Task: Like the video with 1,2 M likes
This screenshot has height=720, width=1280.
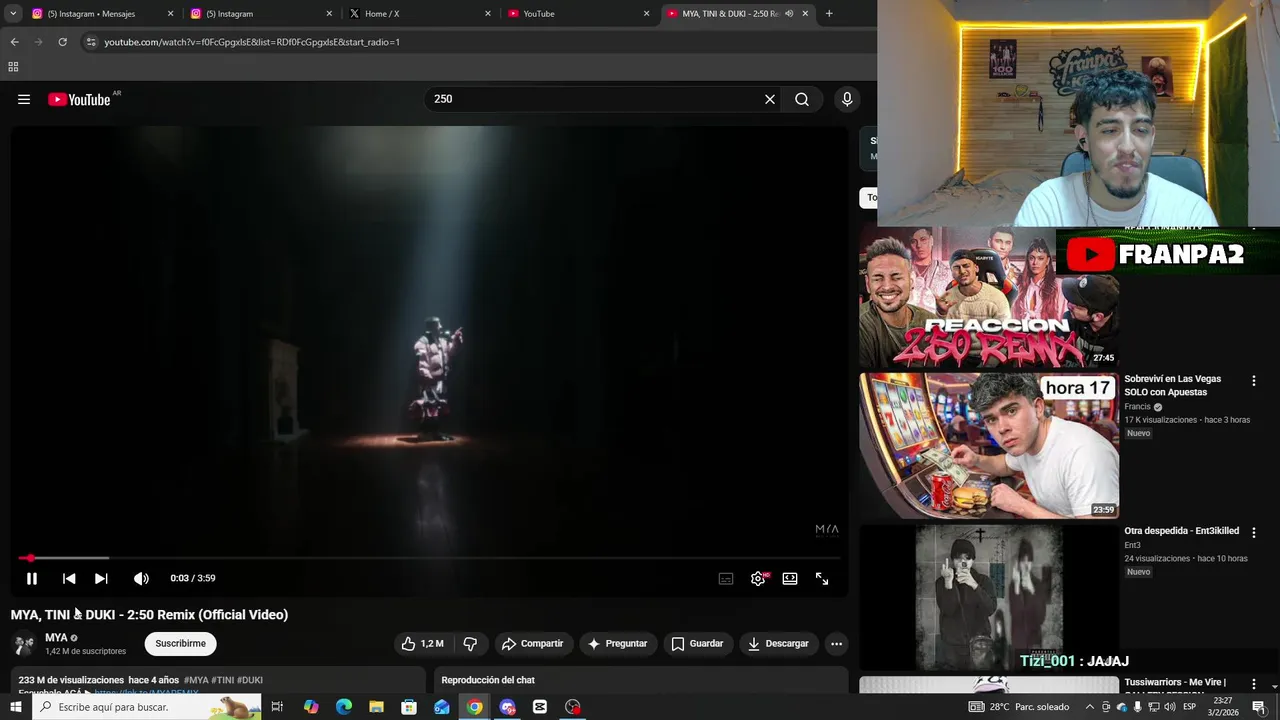Action: click(422, 644)
